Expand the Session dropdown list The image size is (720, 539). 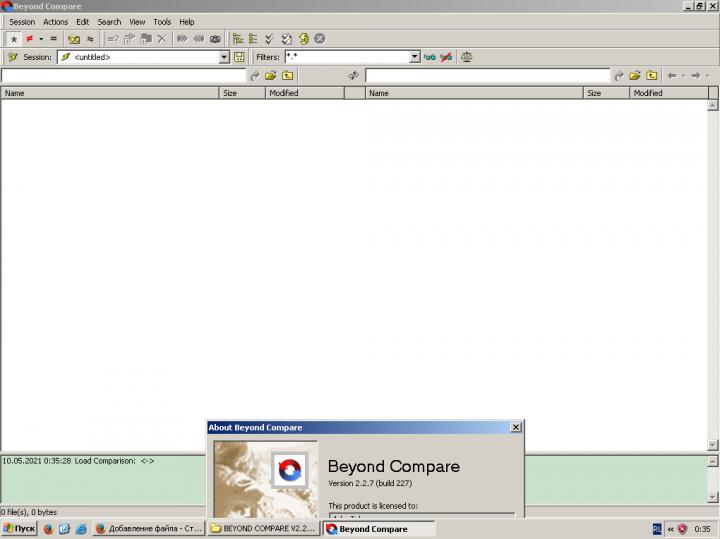[x=224, y=57]
